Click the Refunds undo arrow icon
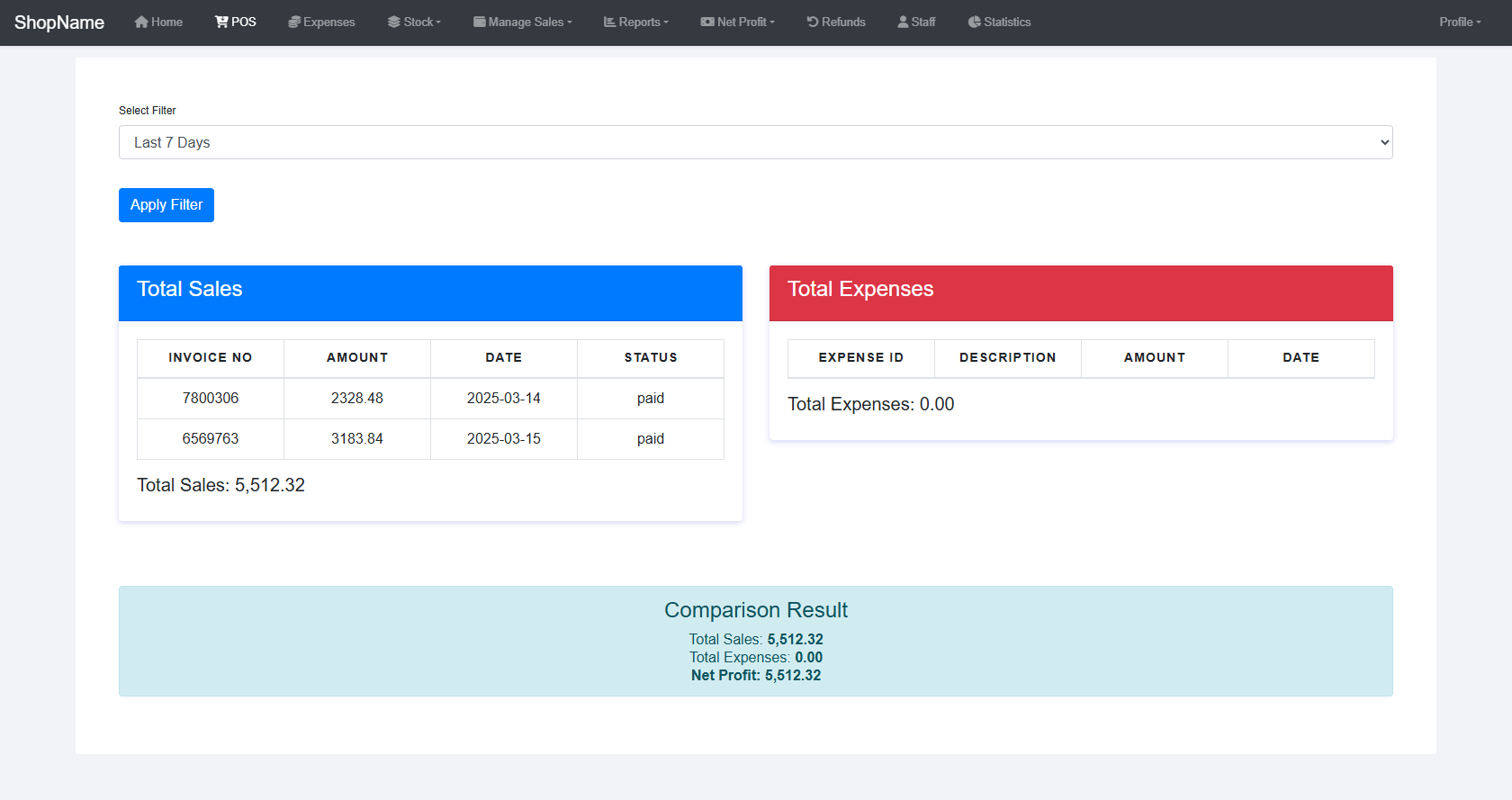The height and width of the screenshot is (800, 1512). click(813, 22)
